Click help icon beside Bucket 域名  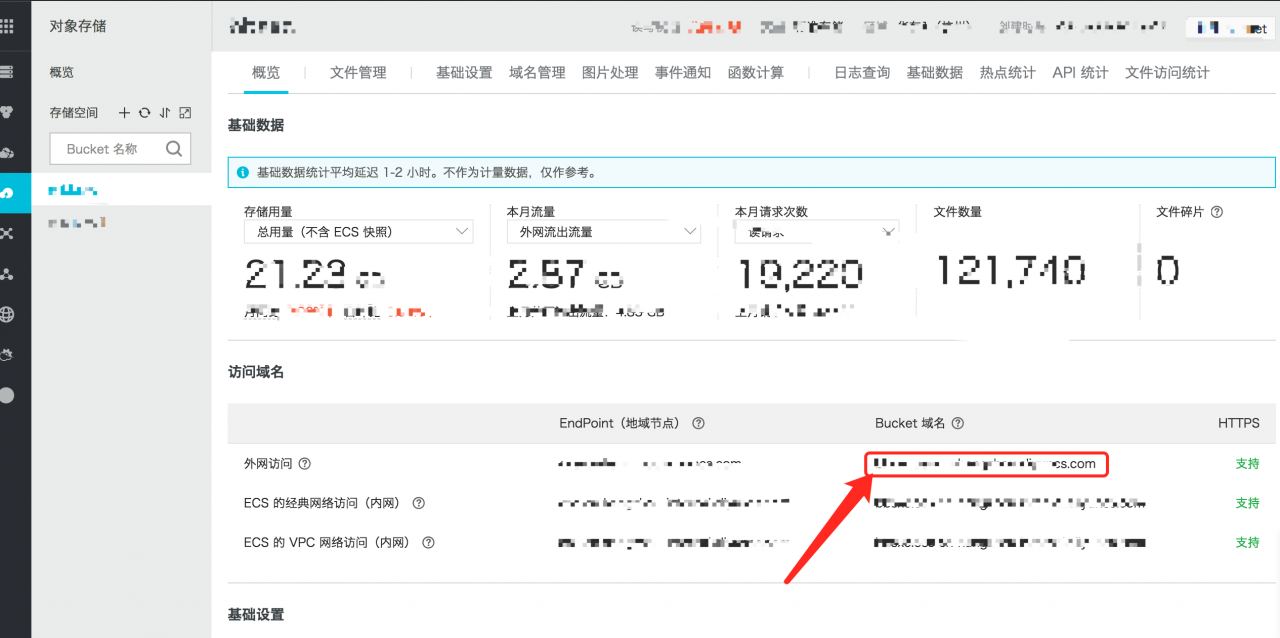click(958, 423)
